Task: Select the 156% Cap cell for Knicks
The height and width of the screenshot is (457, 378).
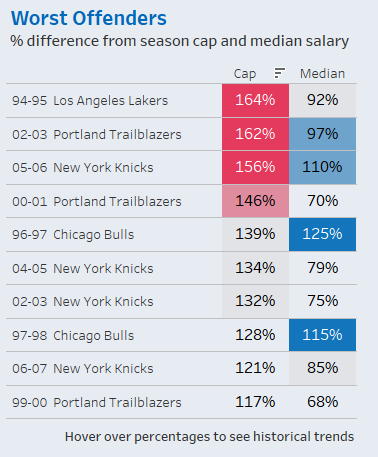Action: [255, 167]
